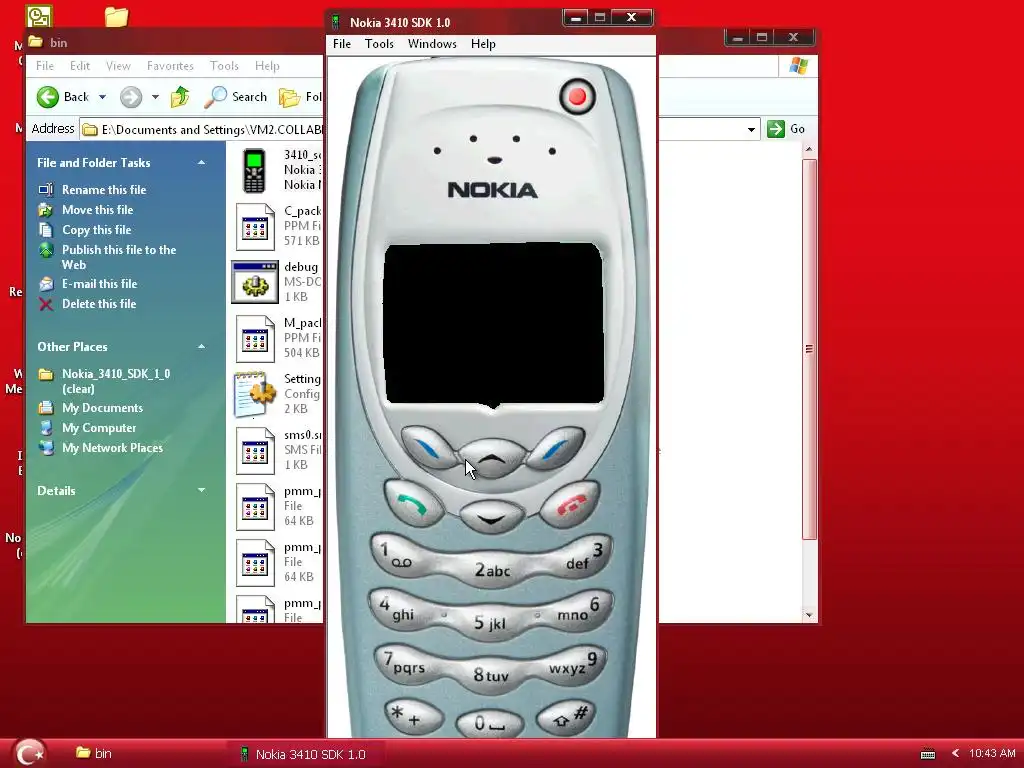This screenshot has width=1024, height=768.
Task: Click the 9 wxyz key on the keypad
Action: pos(575,663)
